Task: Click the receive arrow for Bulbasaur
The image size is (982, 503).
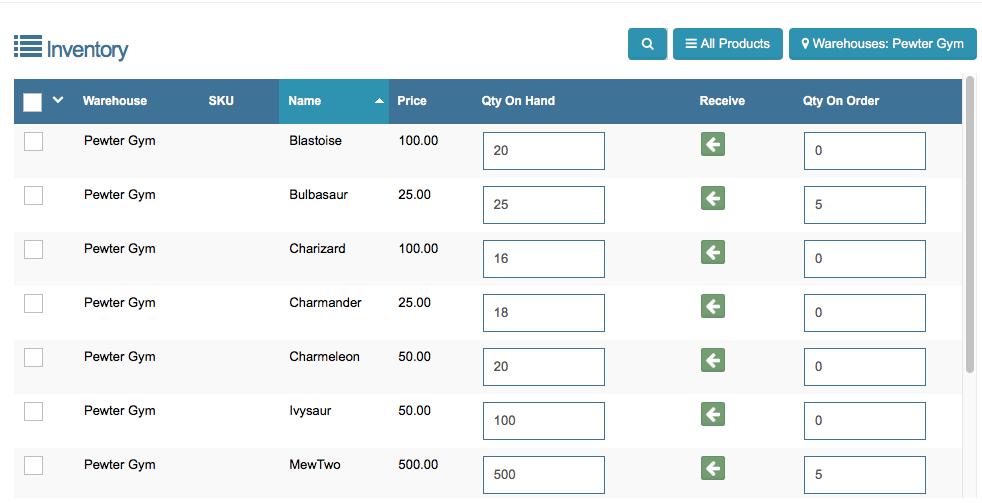Action: pyautogui.click(x=713, y=199)
